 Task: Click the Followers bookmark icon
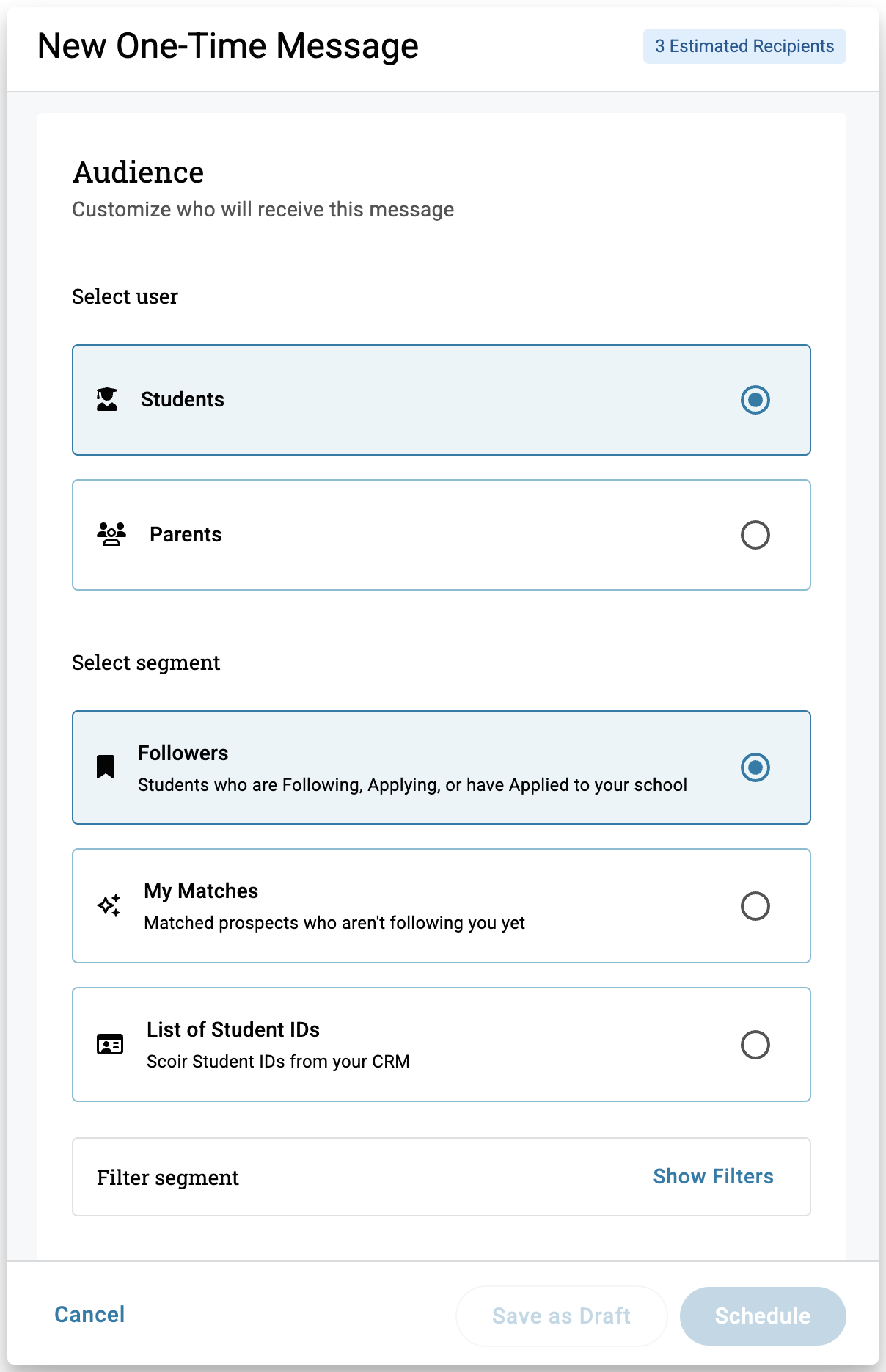click(x=106, y=767)
